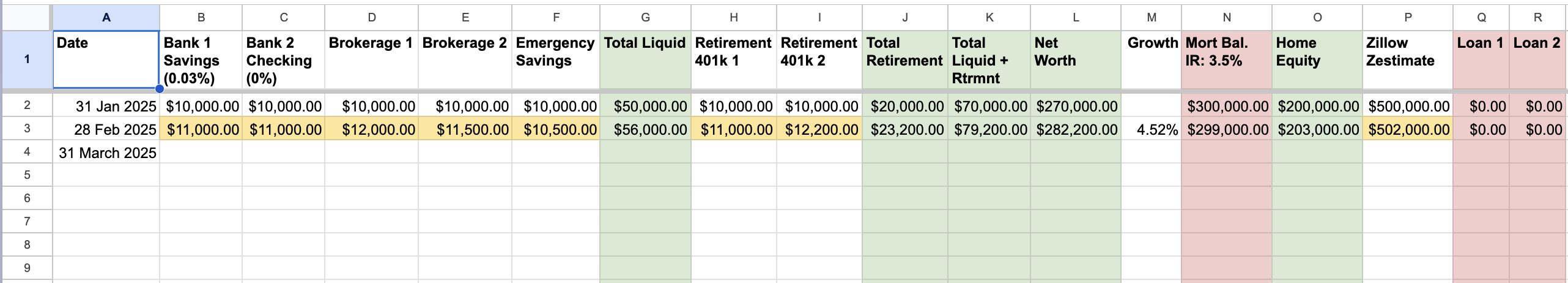Click the Bank 1 Savings header cell
Image resolution: width=1568 pixels, height=283 pixels.
[201, 59]
